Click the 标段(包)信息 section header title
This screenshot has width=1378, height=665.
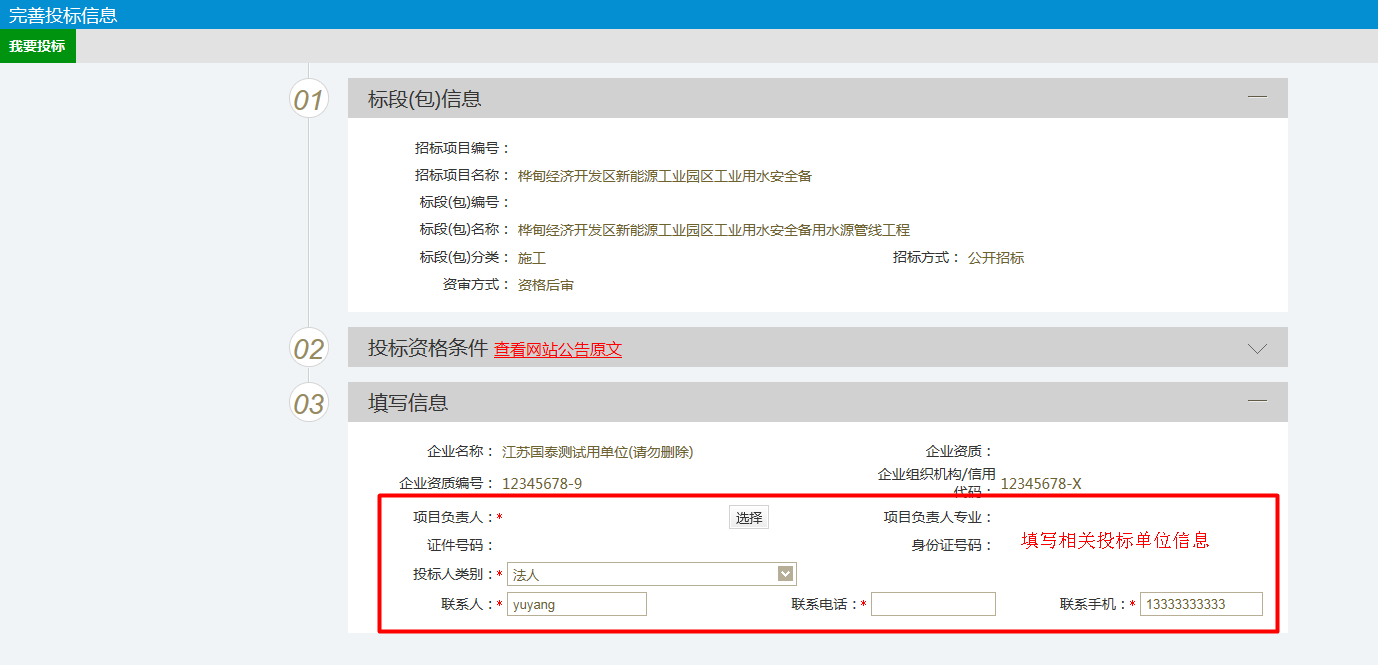(424, 99)
